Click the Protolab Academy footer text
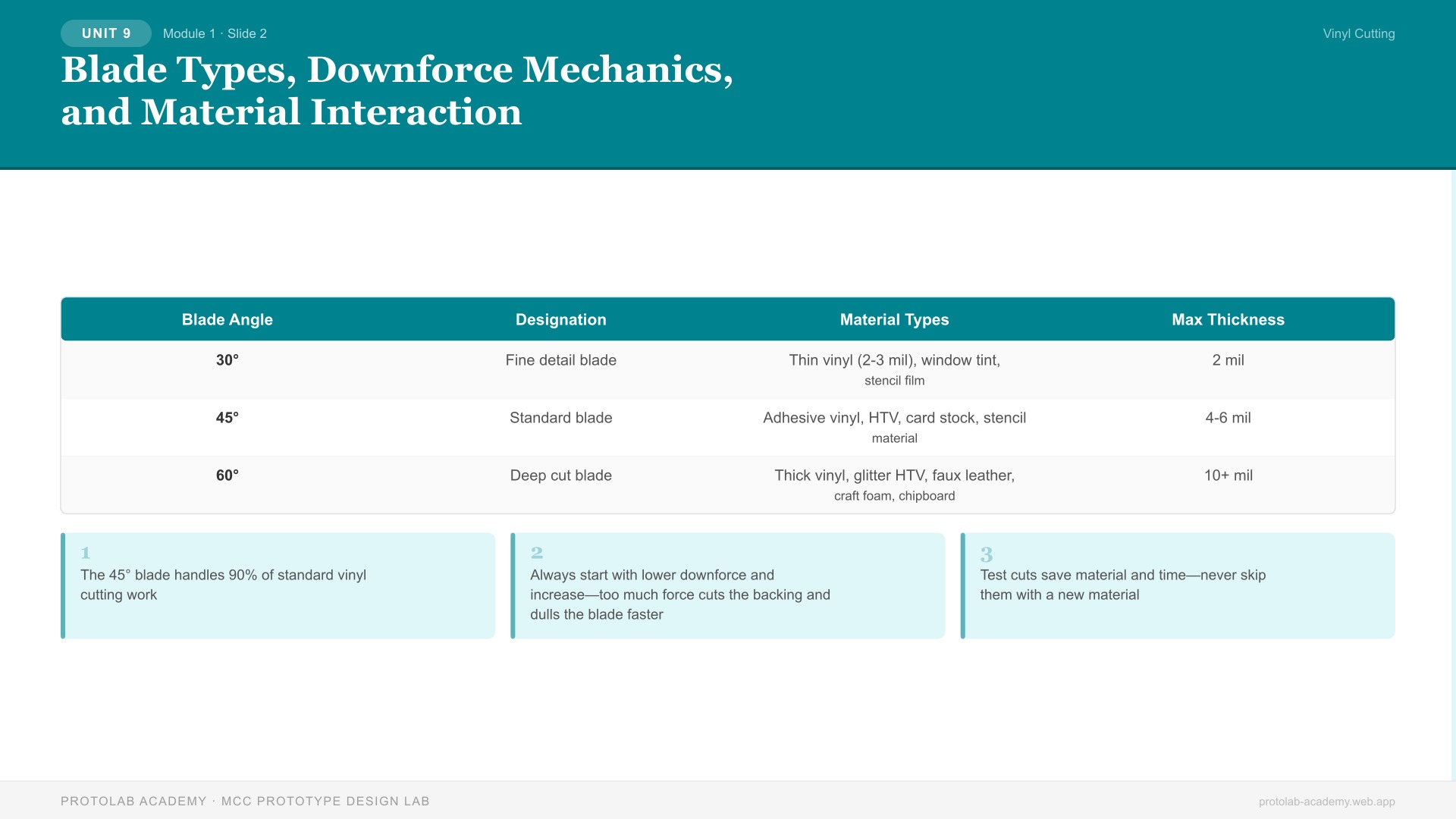 click(x=245, y=802)
